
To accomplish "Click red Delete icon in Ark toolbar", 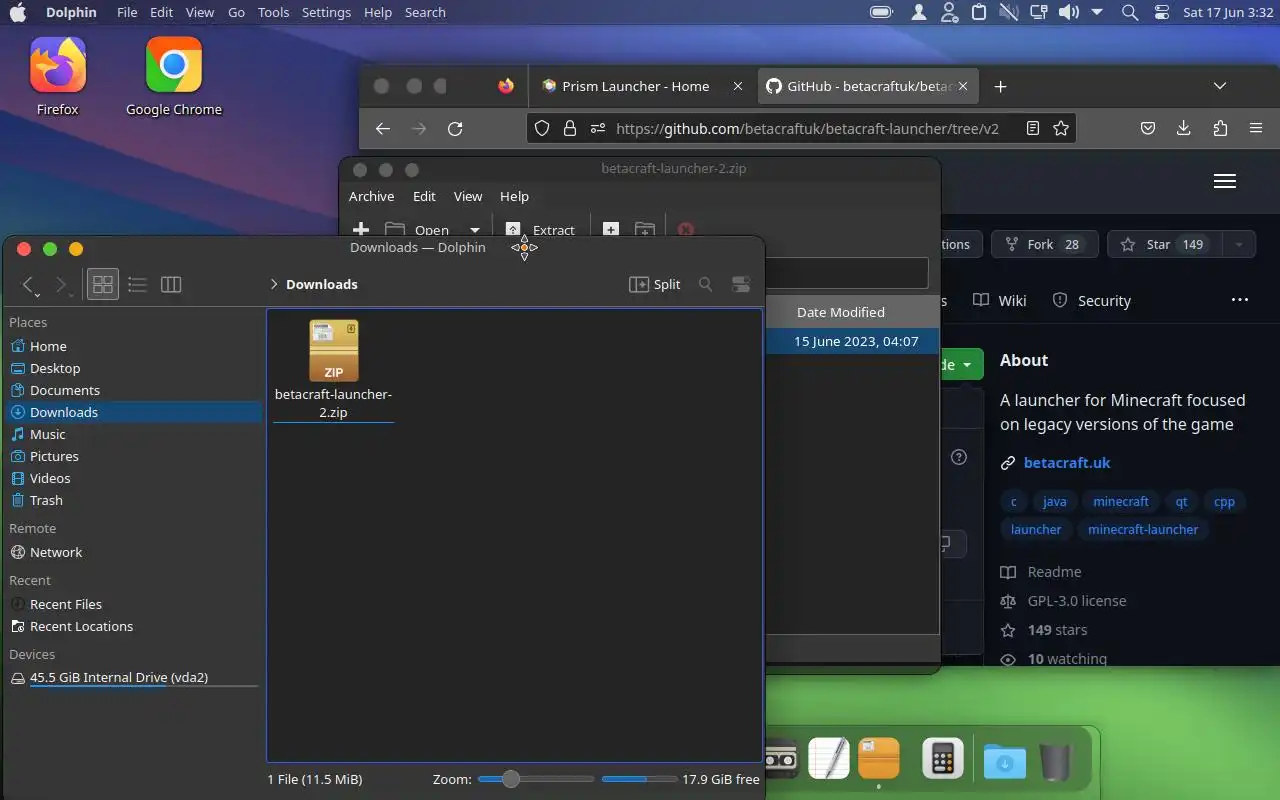I will 686,230.
